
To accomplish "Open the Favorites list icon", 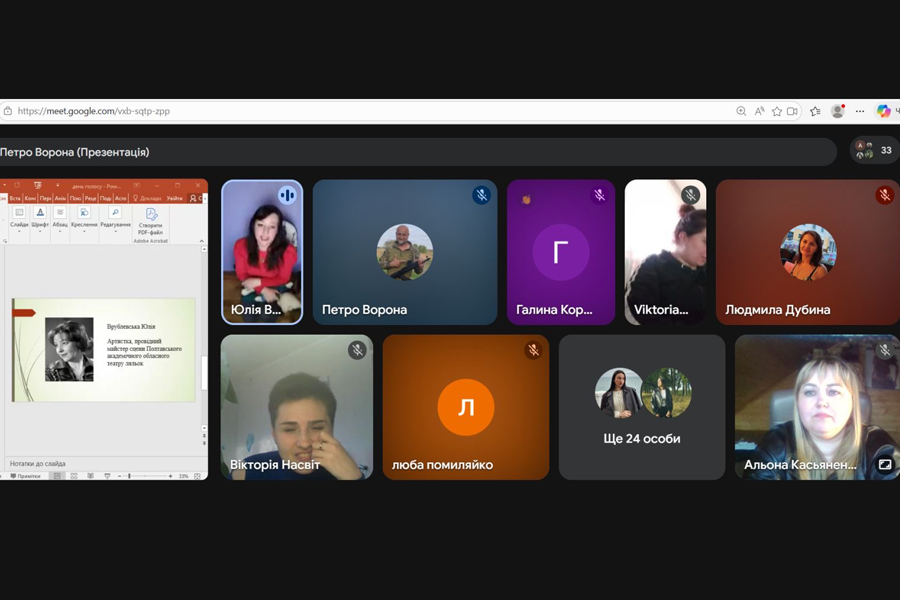I will 815,111.
